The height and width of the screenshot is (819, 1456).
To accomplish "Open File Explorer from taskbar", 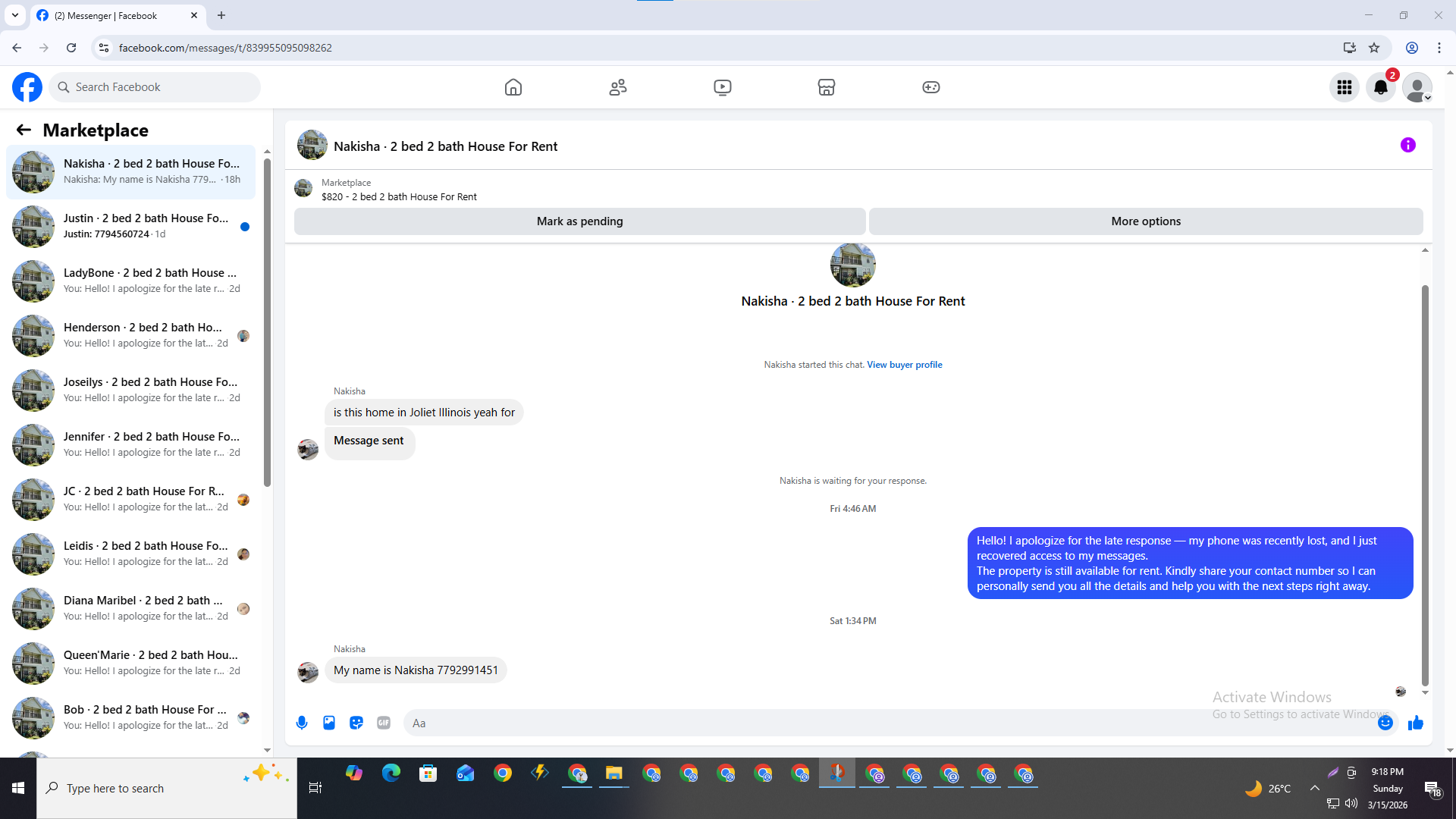I will pyautogui.click(x=614, y=773).
